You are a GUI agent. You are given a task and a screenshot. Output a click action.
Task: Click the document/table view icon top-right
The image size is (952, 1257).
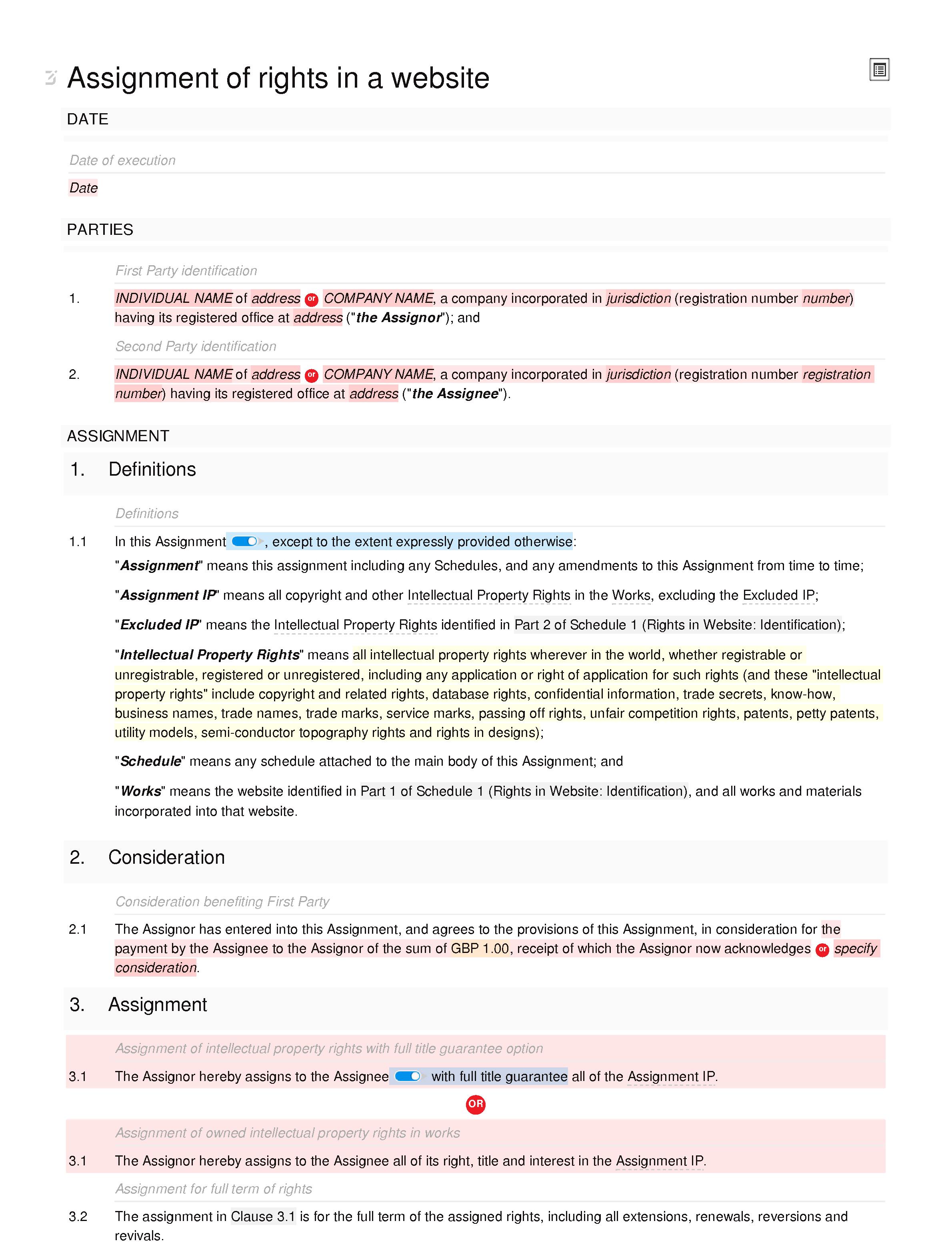click(879, 71)
